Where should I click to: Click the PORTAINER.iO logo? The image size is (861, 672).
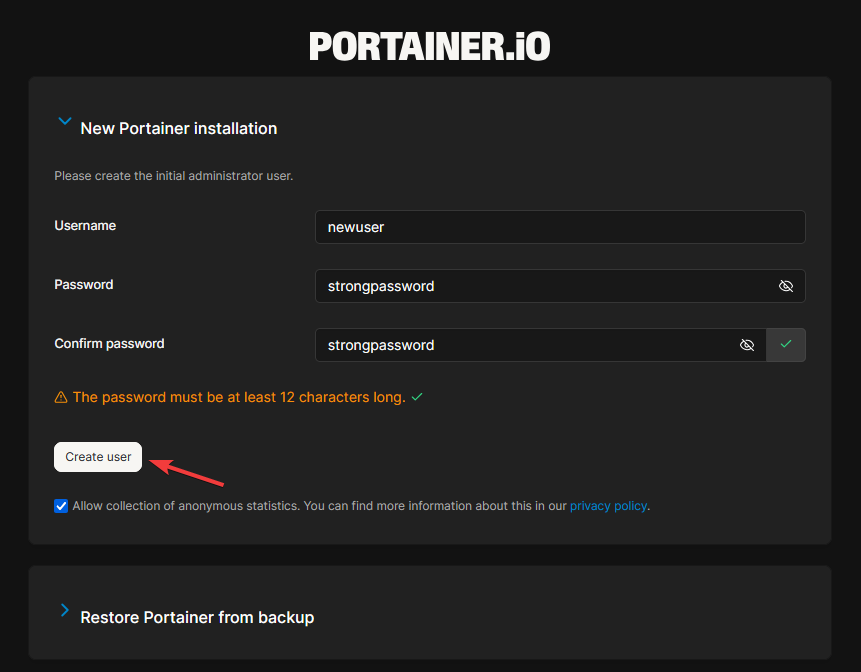point(429,46)
